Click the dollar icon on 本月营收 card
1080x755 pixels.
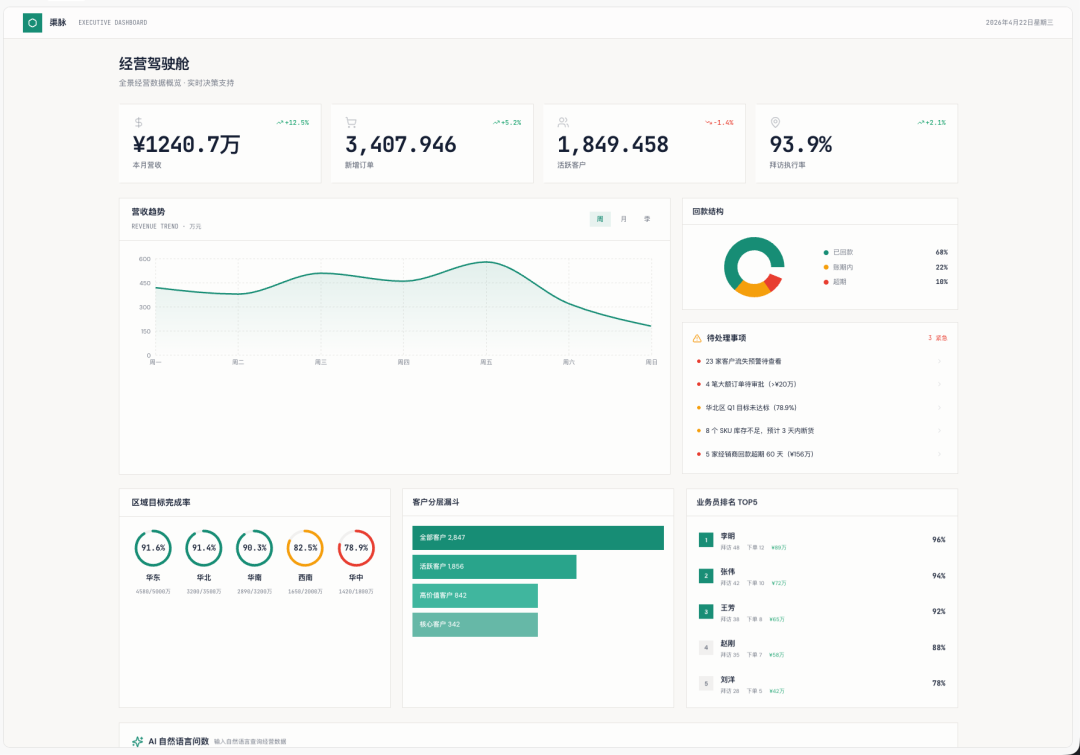(138, 123)
